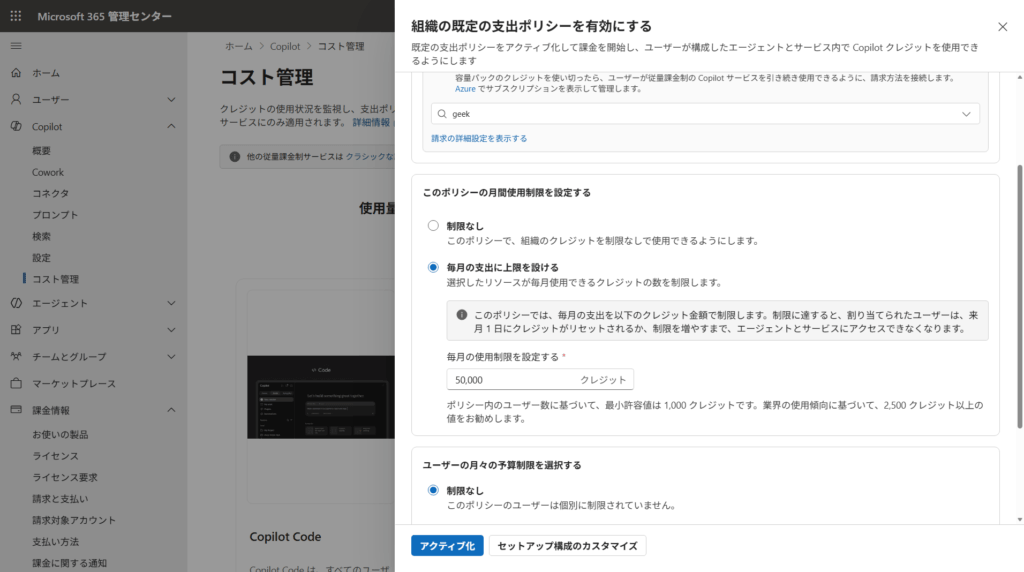
Task: Open 設定 under Copilot
Action: (41, 258)
